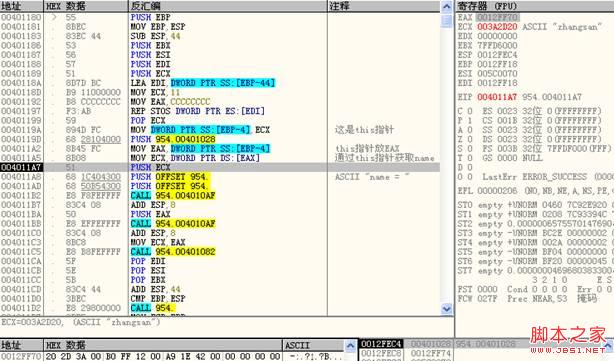The width and height of the screenshot is (614, 361).
Task: Click the ASCII column header in dump pane
Action: [313, 345]
